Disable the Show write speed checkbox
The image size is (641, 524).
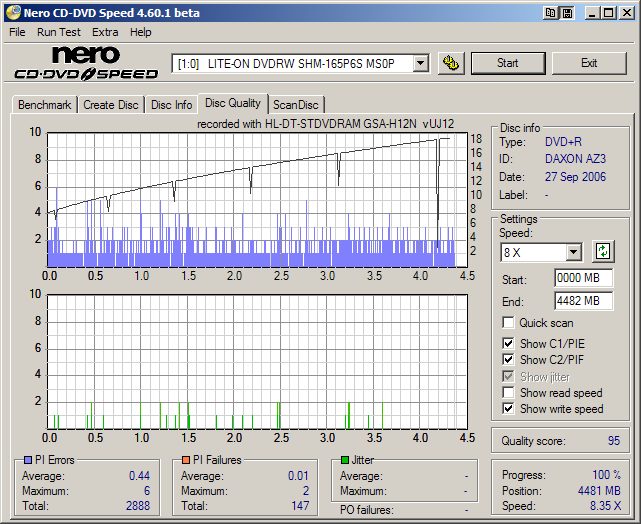pos(508,408)
